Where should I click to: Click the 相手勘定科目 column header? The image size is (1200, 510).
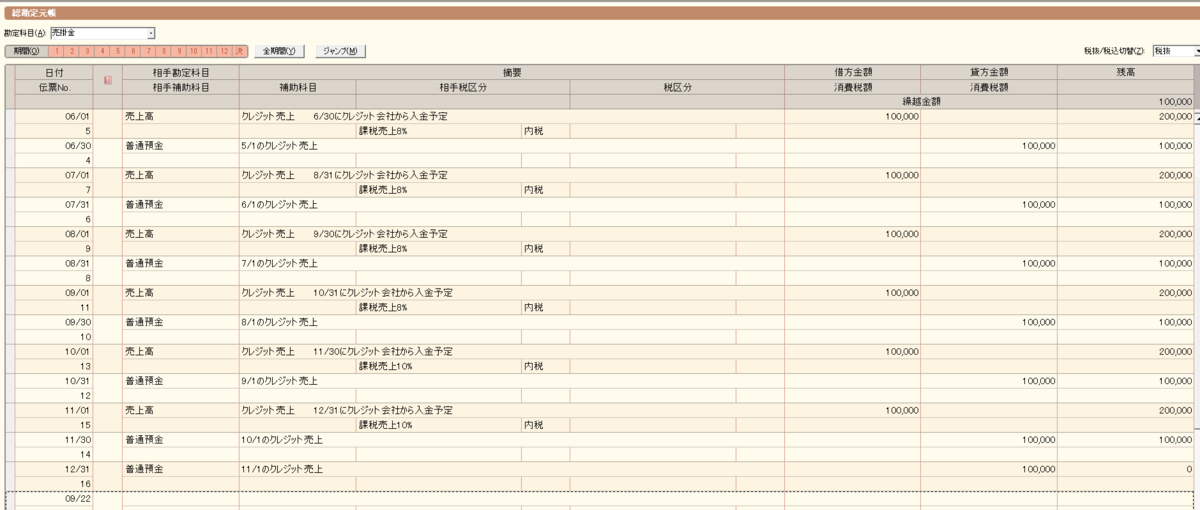181,73
